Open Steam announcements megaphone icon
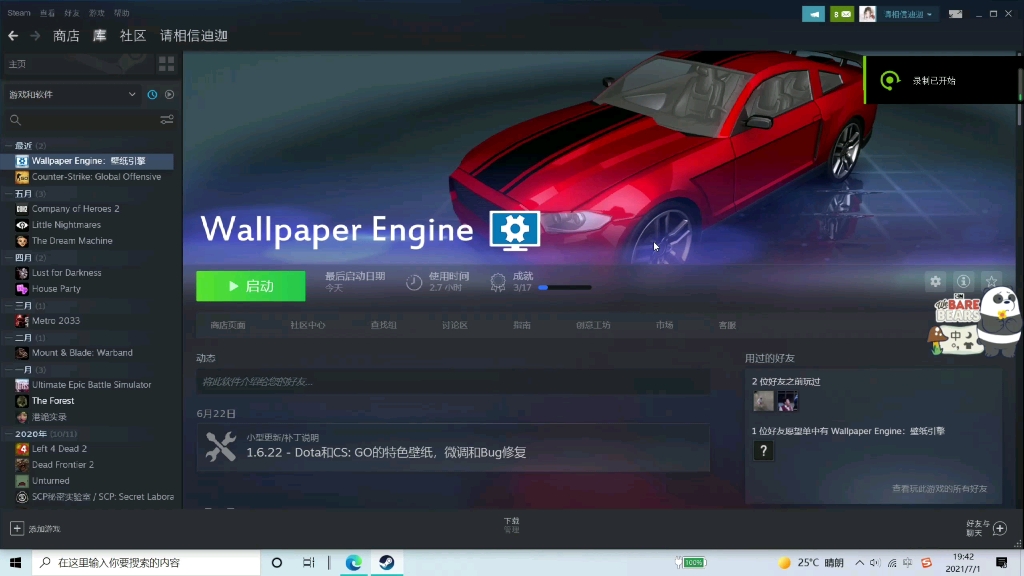The image size is (1024, 576). [813, 14]
